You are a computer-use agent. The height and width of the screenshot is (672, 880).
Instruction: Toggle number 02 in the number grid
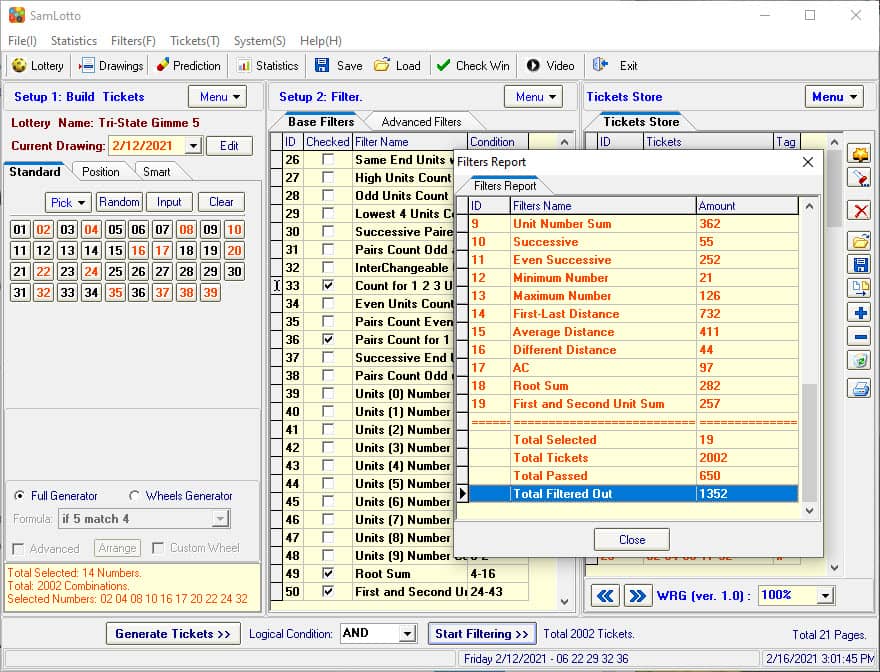click(x=43, y=230)
